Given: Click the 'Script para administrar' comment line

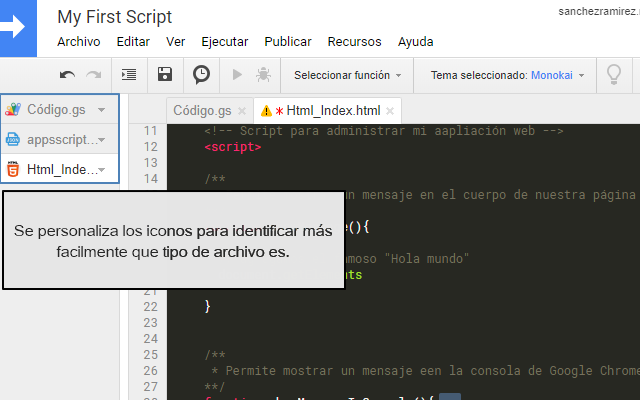Looking at the screenshot, I should click(384, 131).
